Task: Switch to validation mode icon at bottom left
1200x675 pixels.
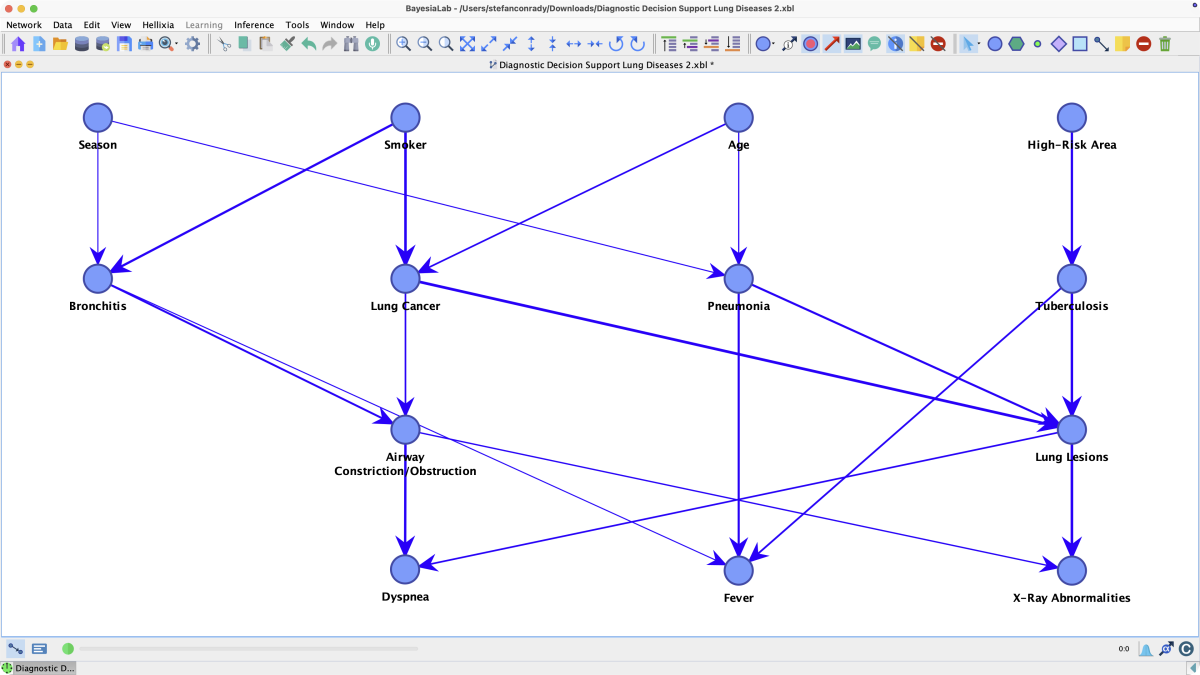Action: tap(39, 649)
